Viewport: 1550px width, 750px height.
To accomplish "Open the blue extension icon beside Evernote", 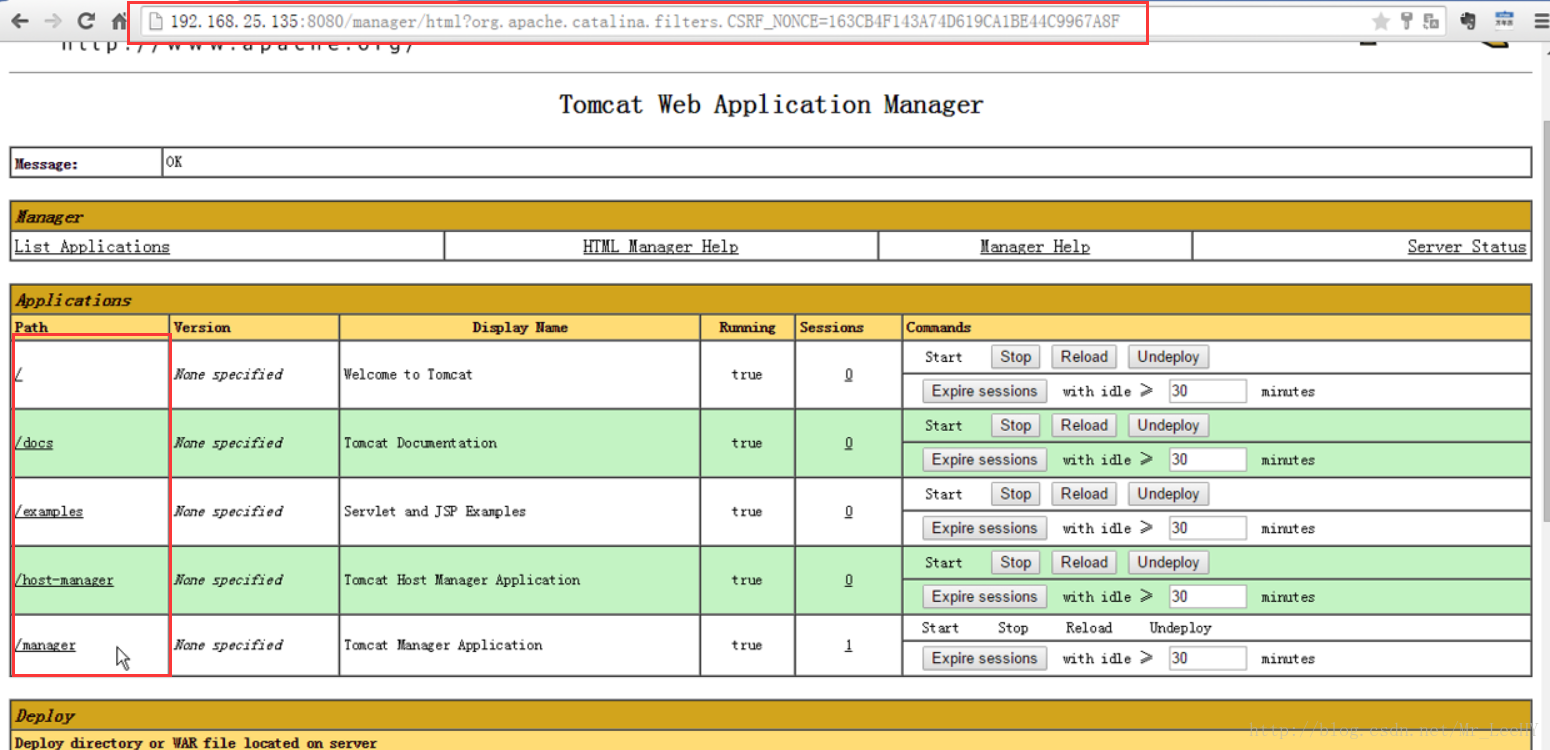I will [x=1504, y=21].
